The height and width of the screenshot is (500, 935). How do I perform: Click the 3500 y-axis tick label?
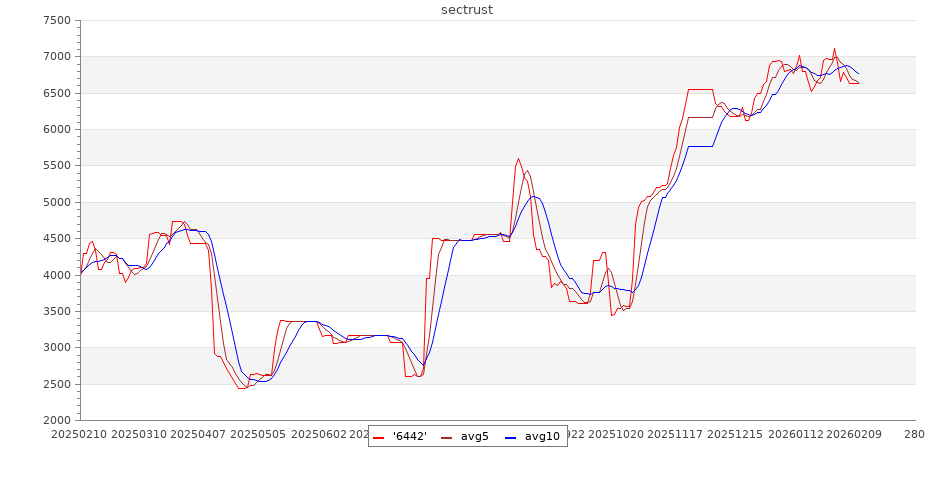[x=56, y=312]
